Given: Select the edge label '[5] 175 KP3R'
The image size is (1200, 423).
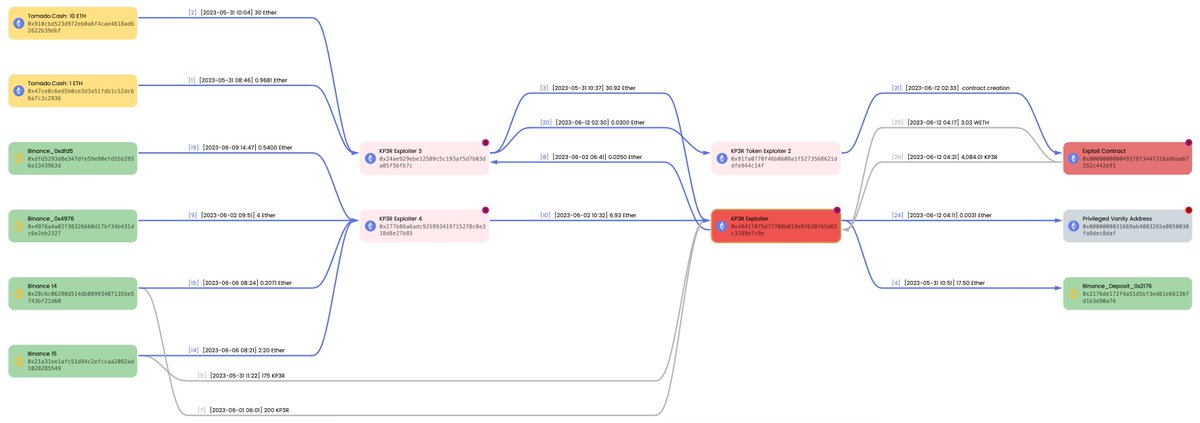Looking at the screenshot, I should coord(240,377).
